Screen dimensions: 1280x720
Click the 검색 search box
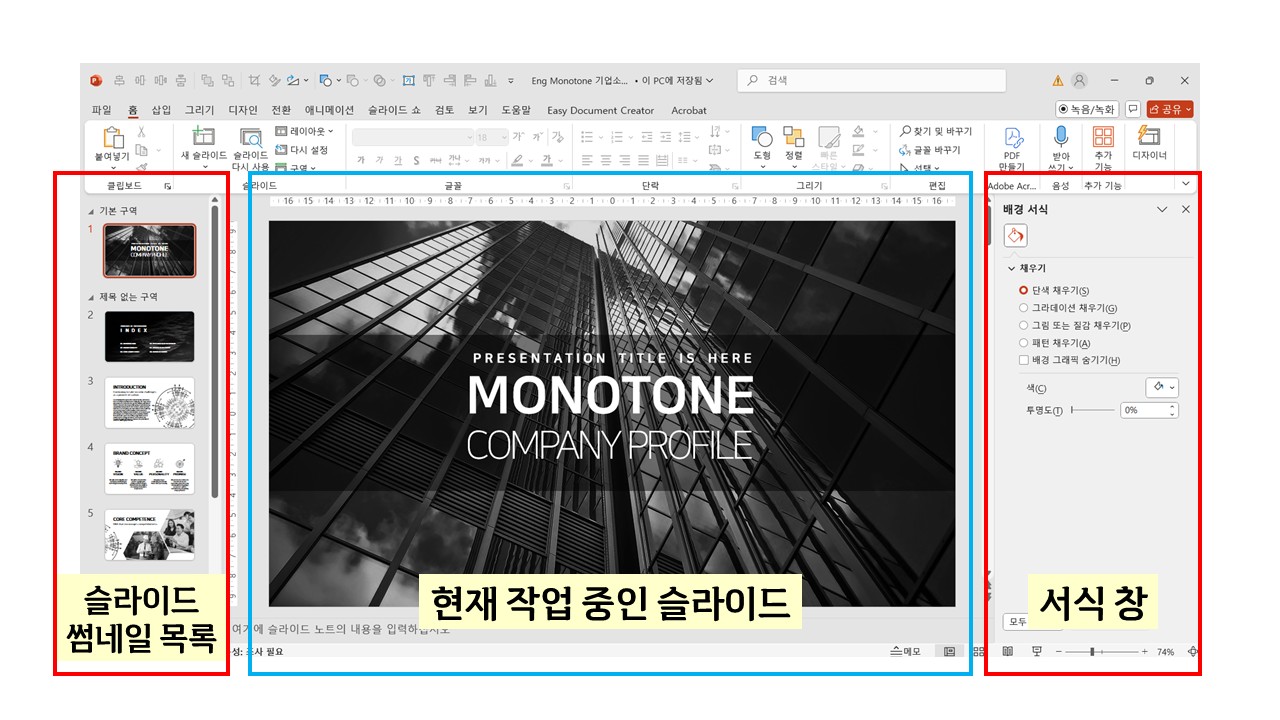872,81
